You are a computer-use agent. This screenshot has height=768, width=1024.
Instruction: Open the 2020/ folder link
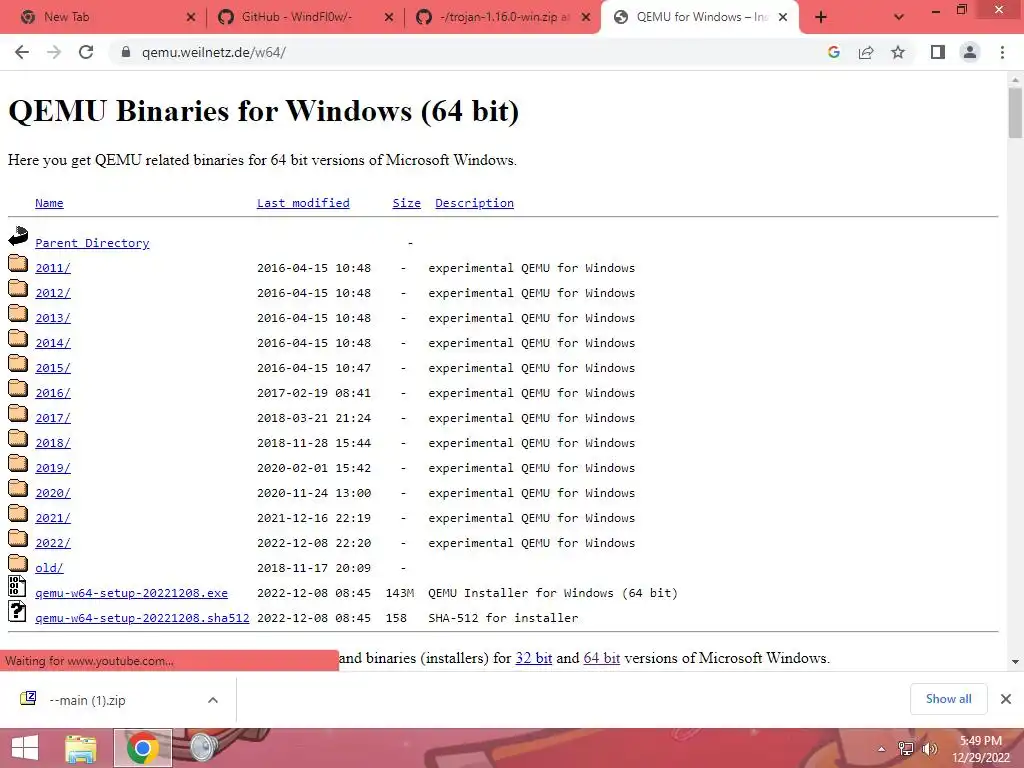(53, 493)
